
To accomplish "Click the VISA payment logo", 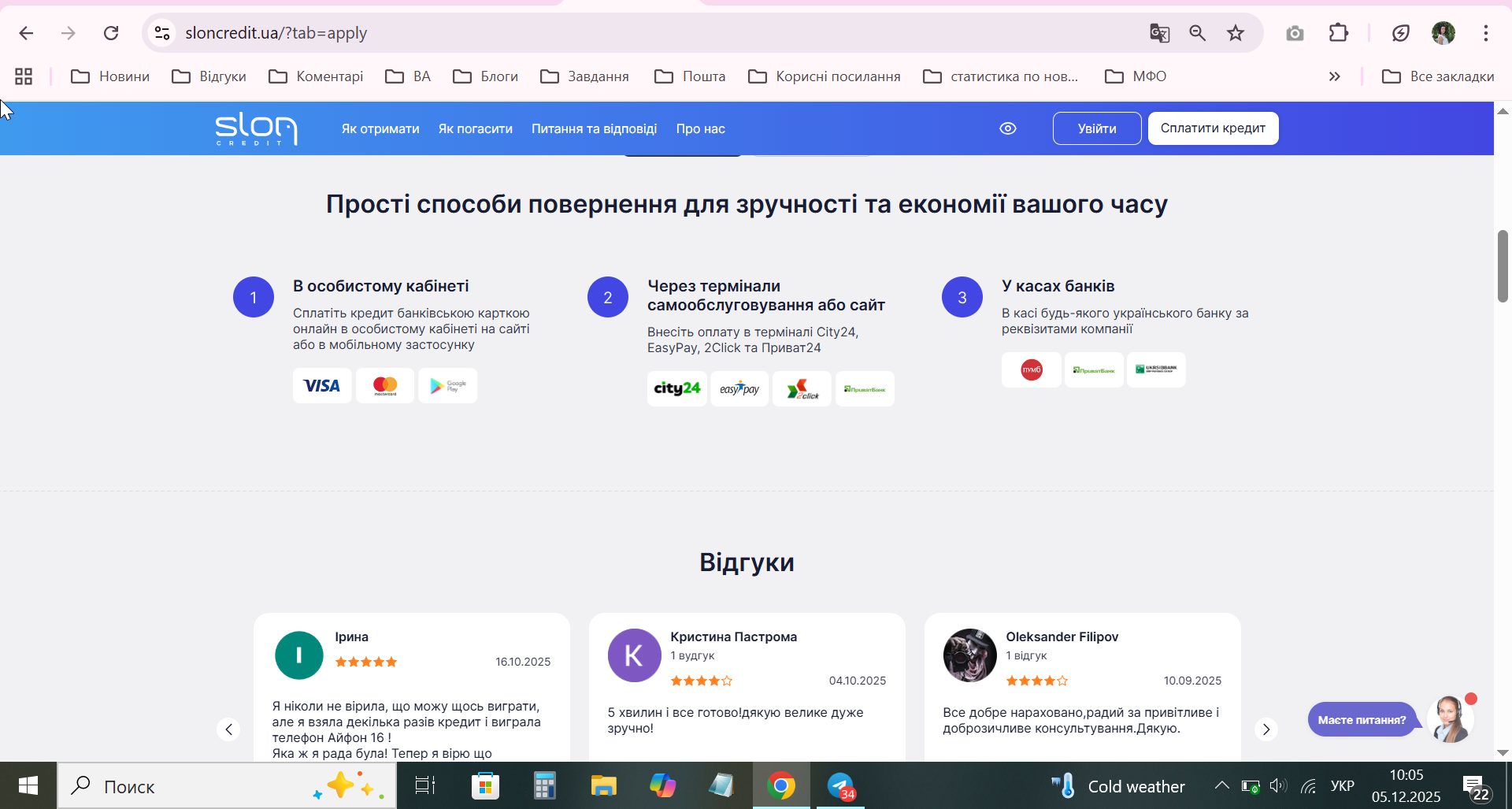I will 322,386.
